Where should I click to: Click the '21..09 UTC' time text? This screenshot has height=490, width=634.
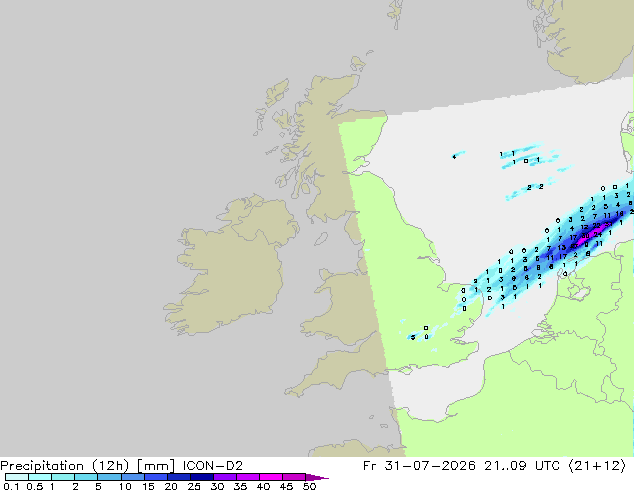click(x=522, y=466)
